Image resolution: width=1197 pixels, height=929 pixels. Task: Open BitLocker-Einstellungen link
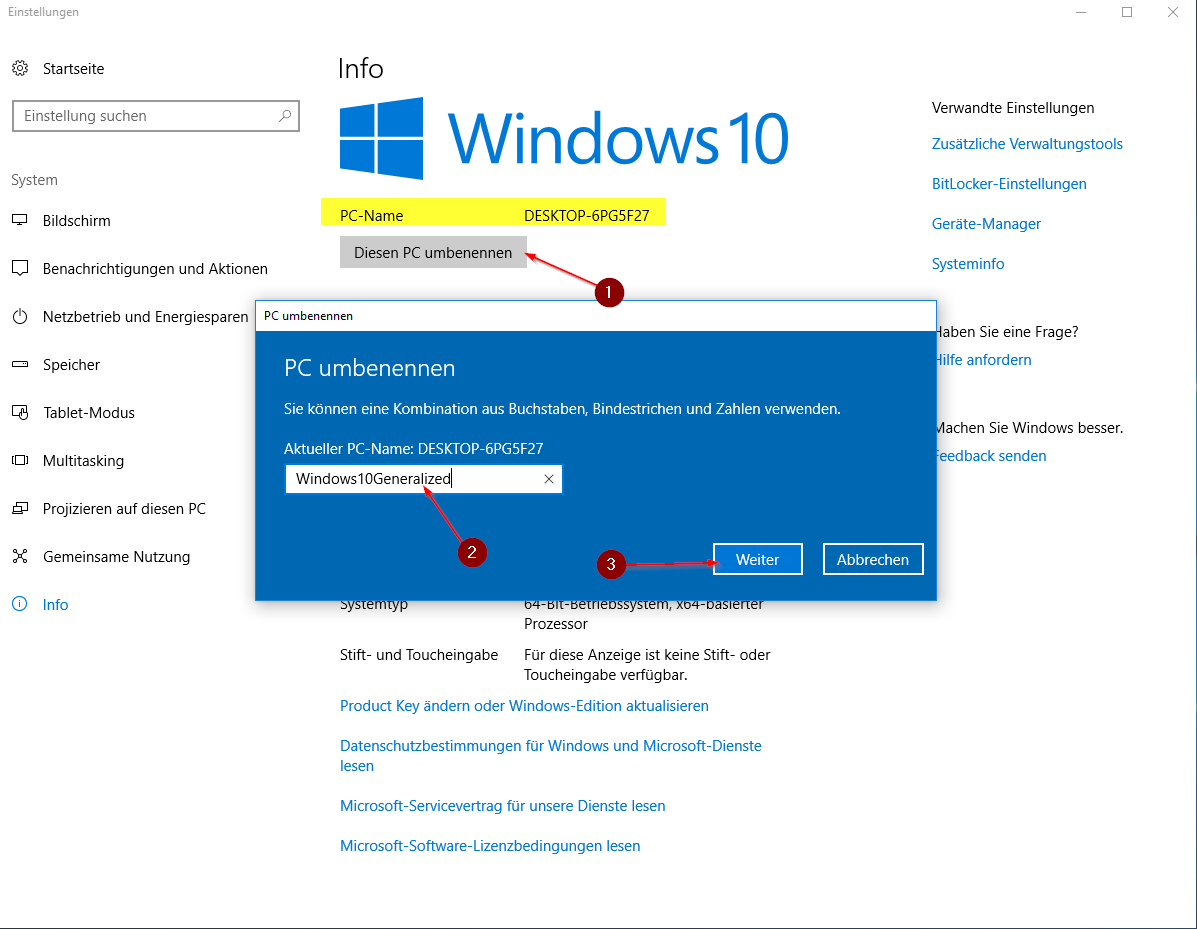click(1009, 184)
